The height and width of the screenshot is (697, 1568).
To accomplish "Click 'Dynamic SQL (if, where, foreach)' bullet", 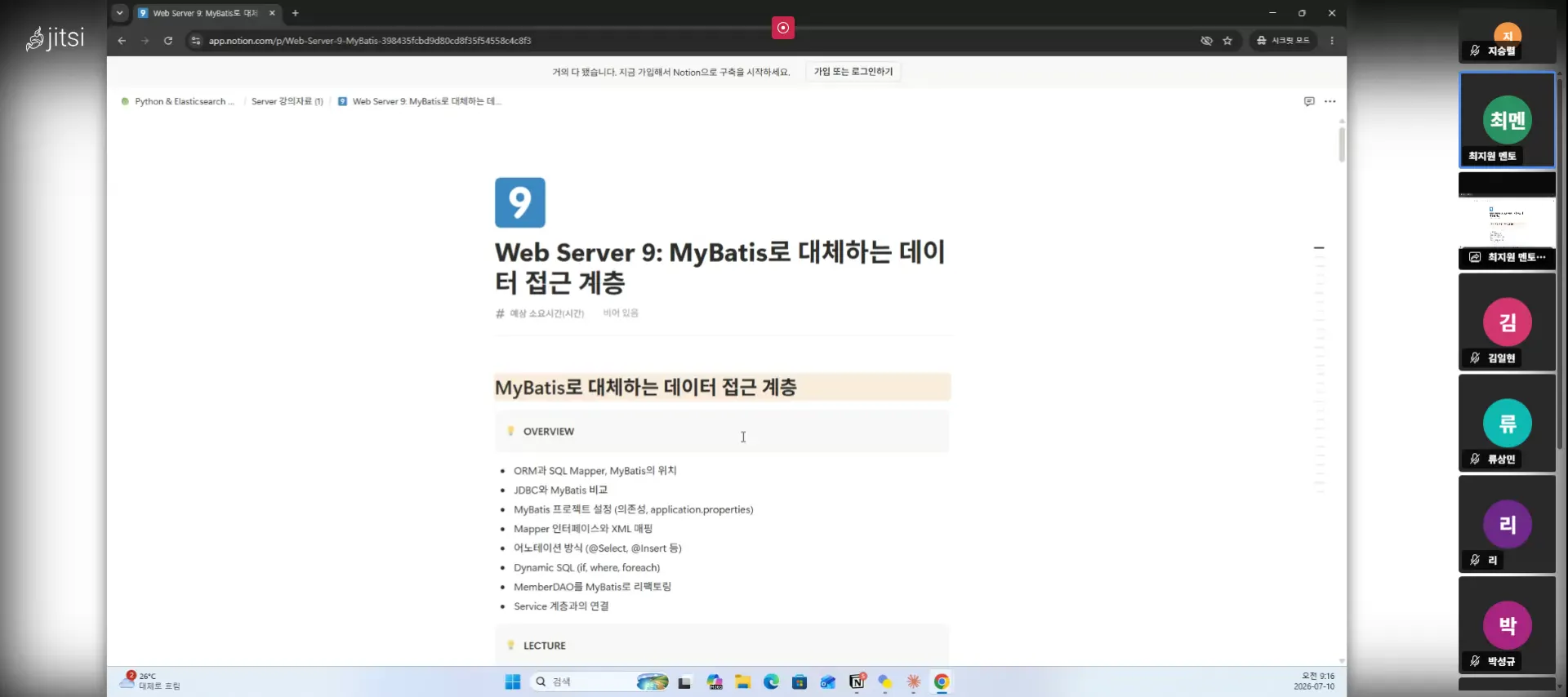I will tap(586, 567).
